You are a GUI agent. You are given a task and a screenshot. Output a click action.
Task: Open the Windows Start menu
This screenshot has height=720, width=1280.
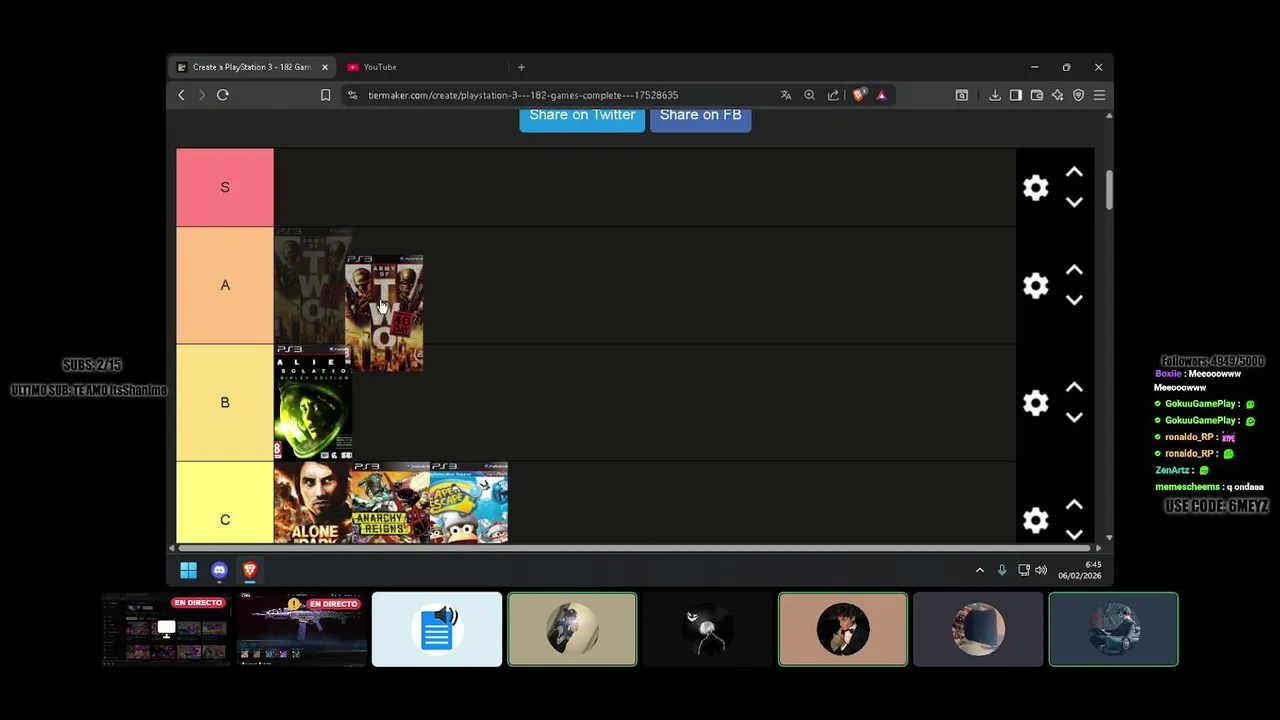click(188, 570)
